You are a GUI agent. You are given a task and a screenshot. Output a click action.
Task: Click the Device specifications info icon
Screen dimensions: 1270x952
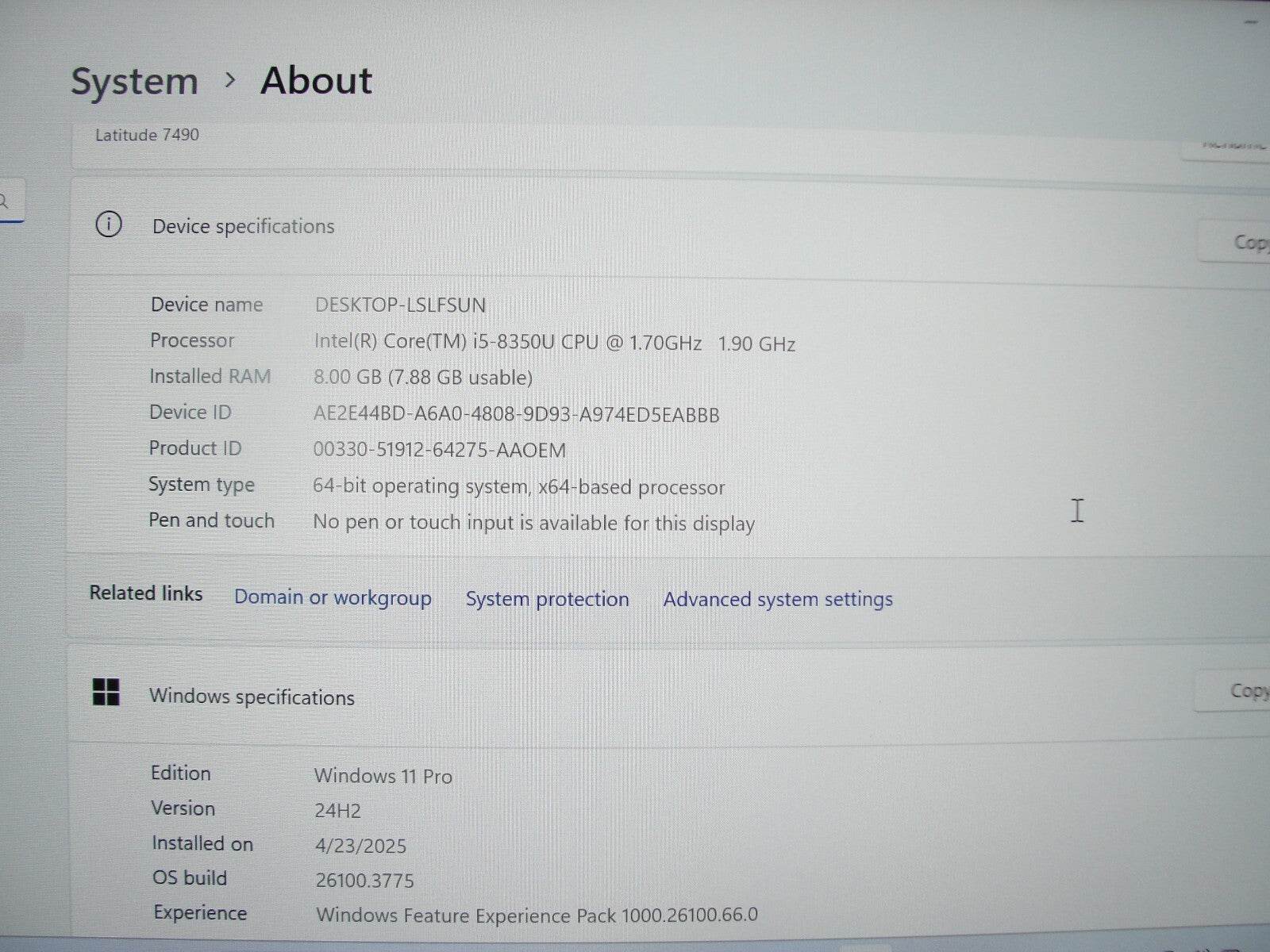click(x=108, y=225)
